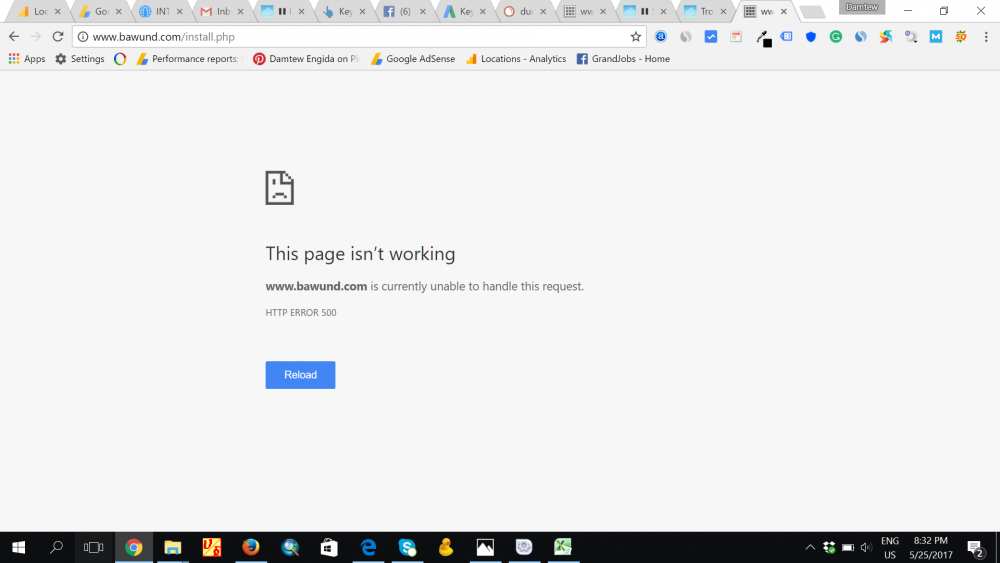Show hidden system tray icons
Image resolution: width=1000 pixels, height=563 pixels.
(x=810, y=547)
